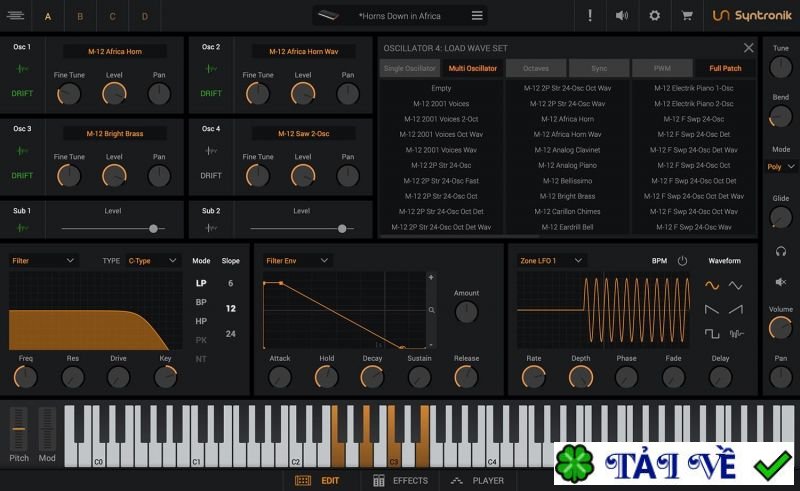Screen dimensions: 800x491
Task: Toggle DRIFT on Osc 4
Action: pyautogui.click(x=211, y=176)
